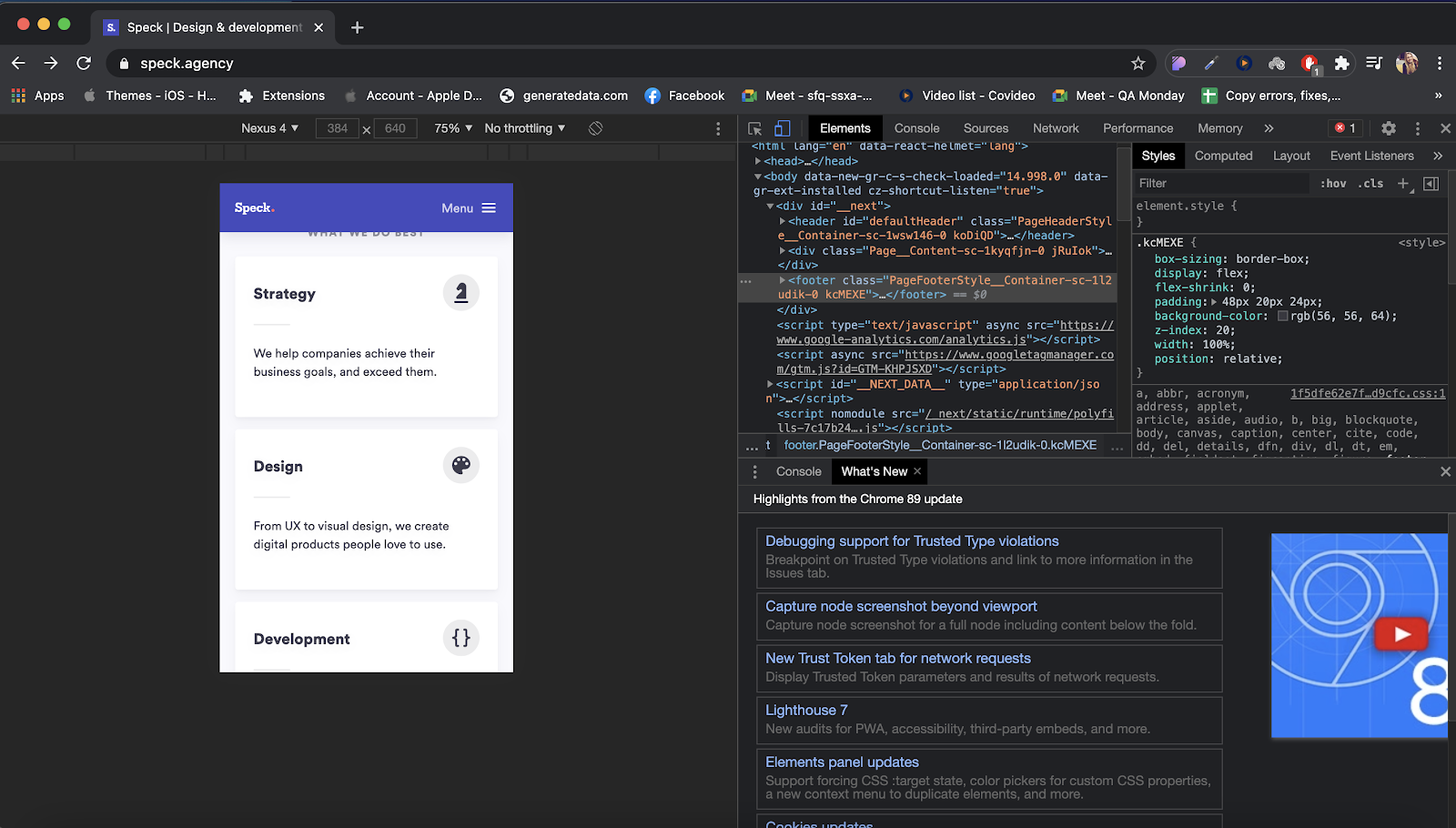The image size is (1456, 828).
Task: Open DevTools settings gear
Action: click(x=1389, y=128)
